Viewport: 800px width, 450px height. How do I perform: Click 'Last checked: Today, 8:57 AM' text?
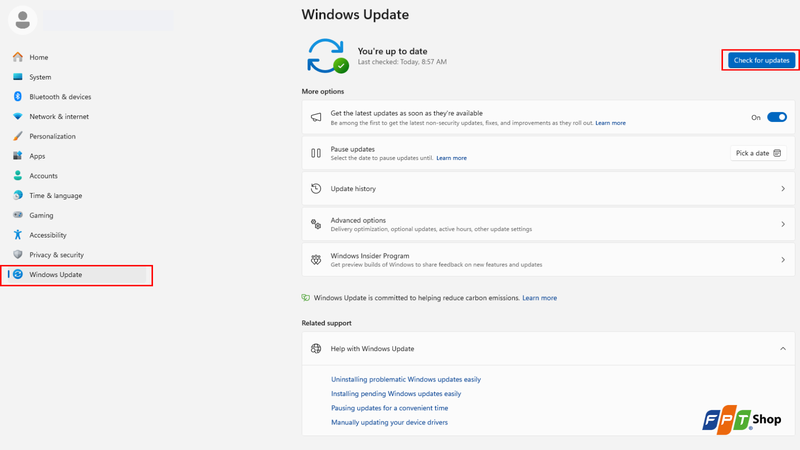click(x=402, y=62)
